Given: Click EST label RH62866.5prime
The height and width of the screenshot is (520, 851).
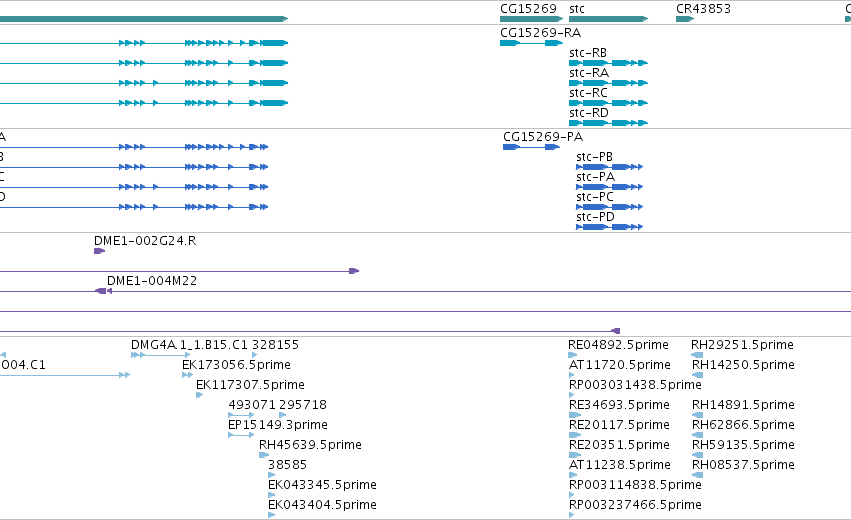Looking at the screenshot, I should tap(744, 425).
